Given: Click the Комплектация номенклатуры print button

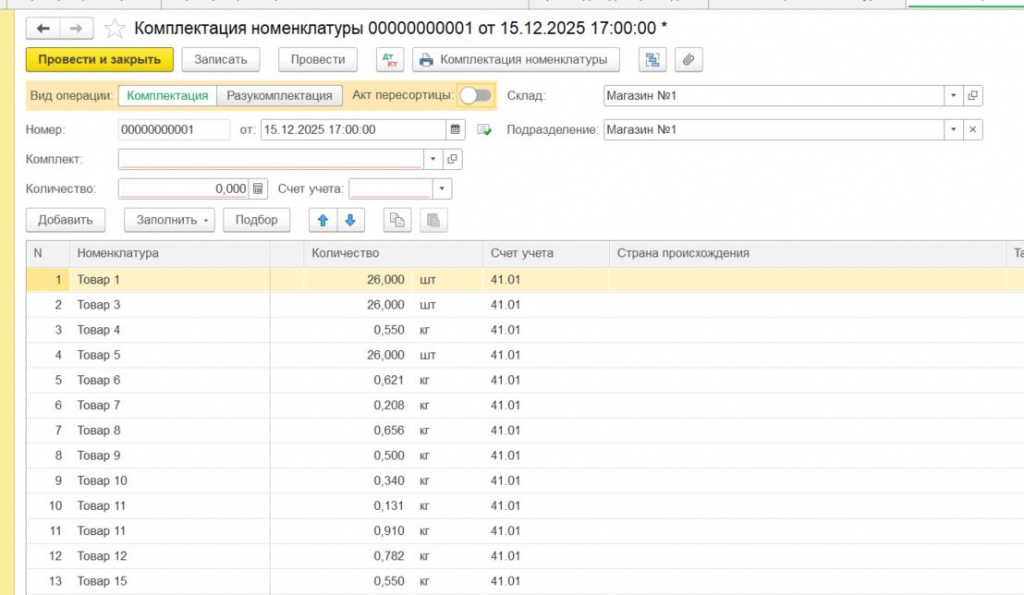Looking at the screenshot, I should 515,60.
